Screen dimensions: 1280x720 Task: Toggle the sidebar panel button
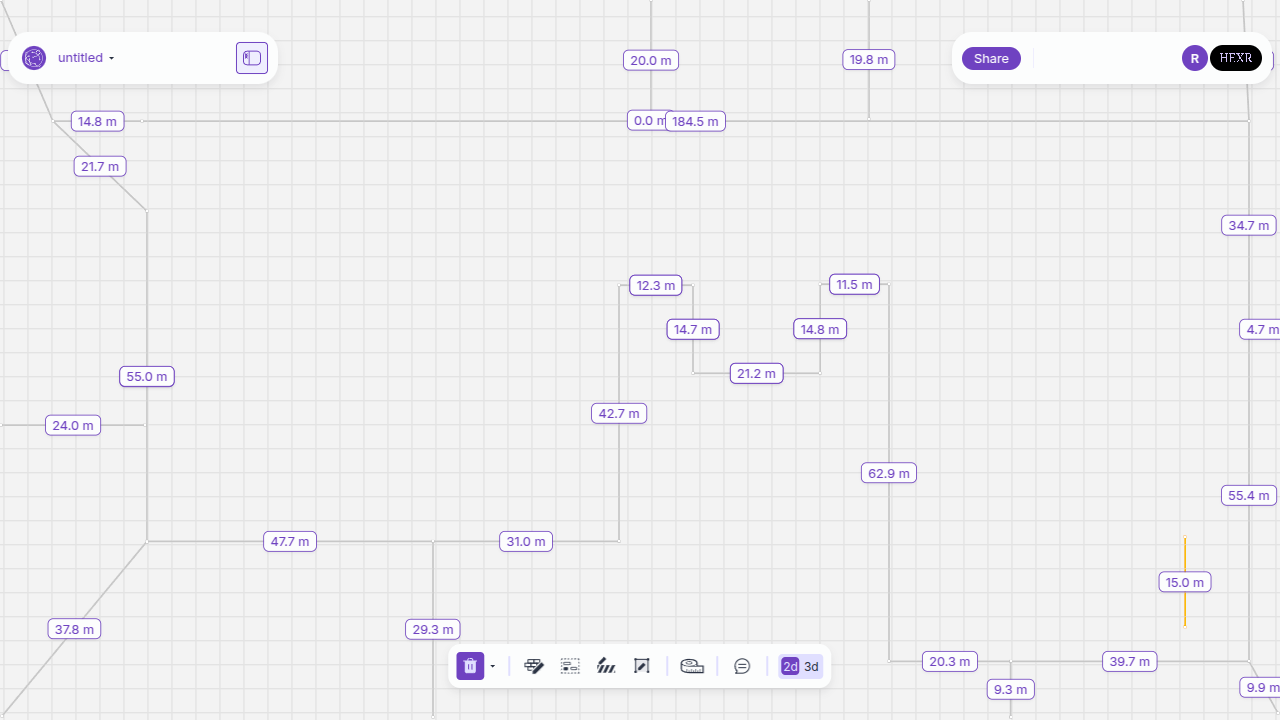252,58
